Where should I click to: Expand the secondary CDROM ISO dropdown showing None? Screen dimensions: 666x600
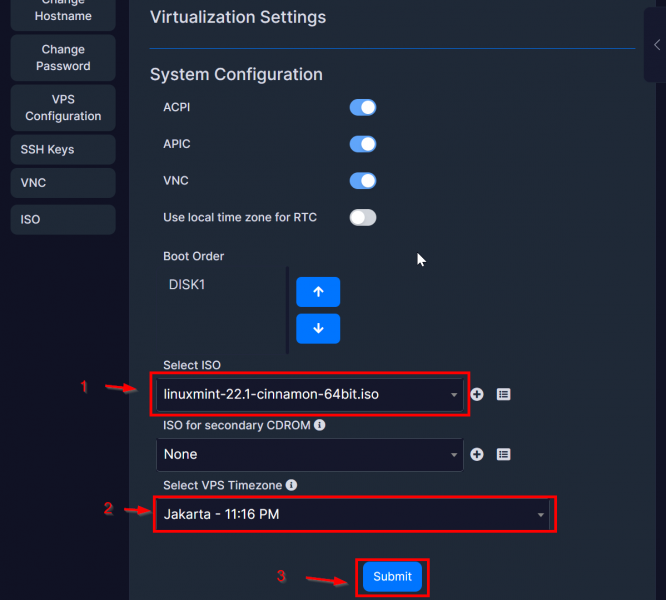point(310,454)
